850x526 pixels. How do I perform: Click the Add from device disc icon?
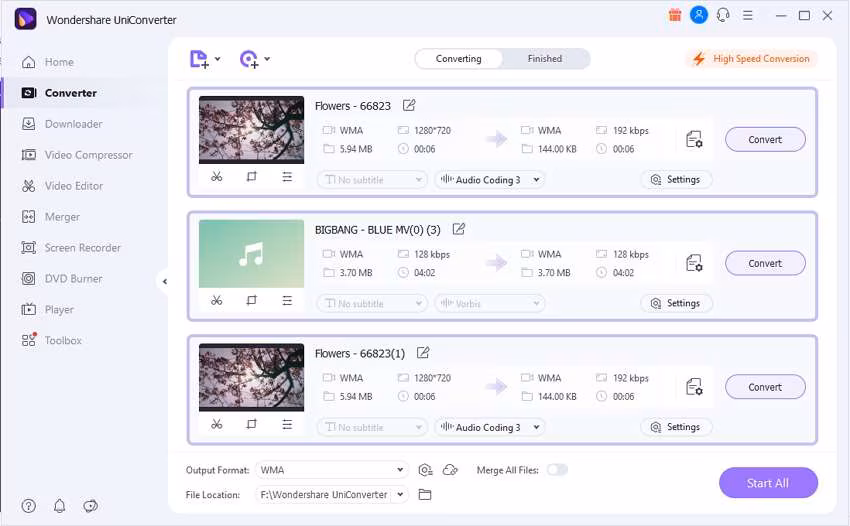249,59
